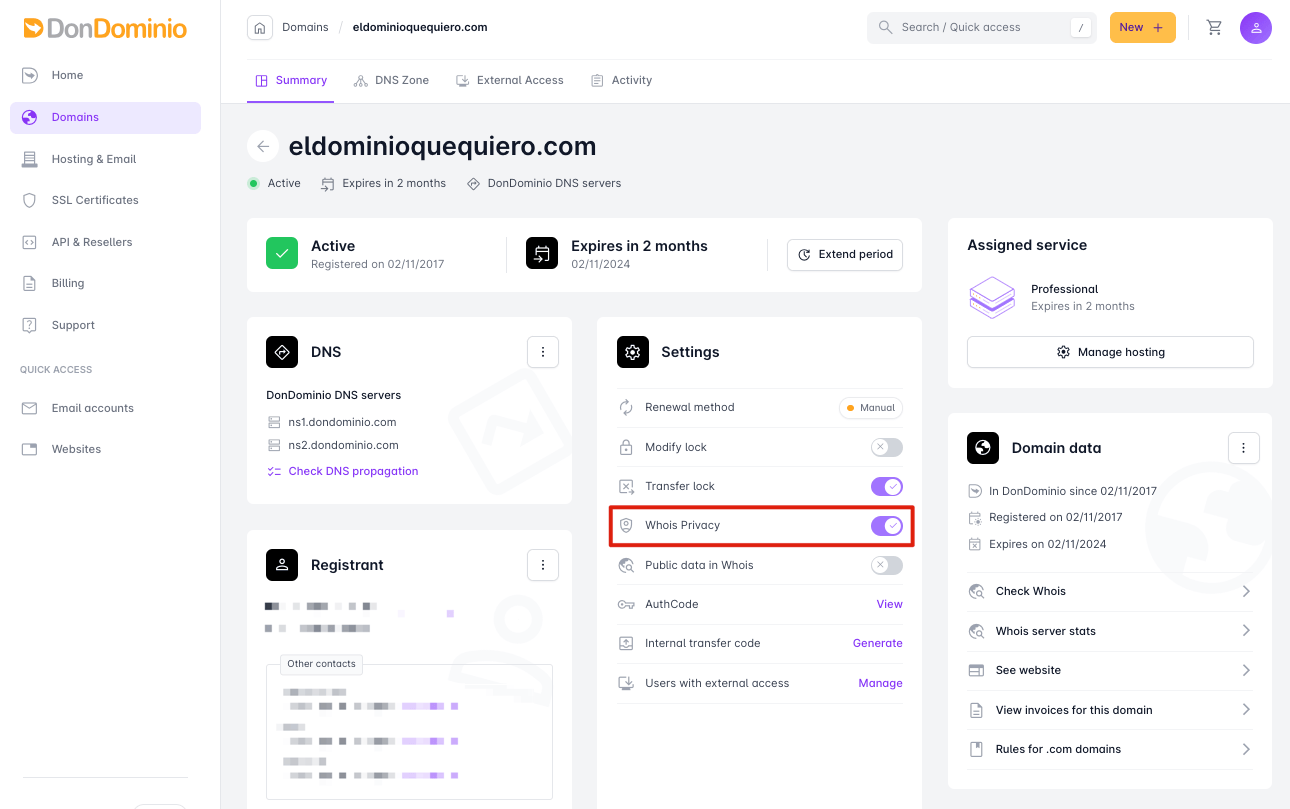Click the Whois Privacy shield icon

[626, 525]
